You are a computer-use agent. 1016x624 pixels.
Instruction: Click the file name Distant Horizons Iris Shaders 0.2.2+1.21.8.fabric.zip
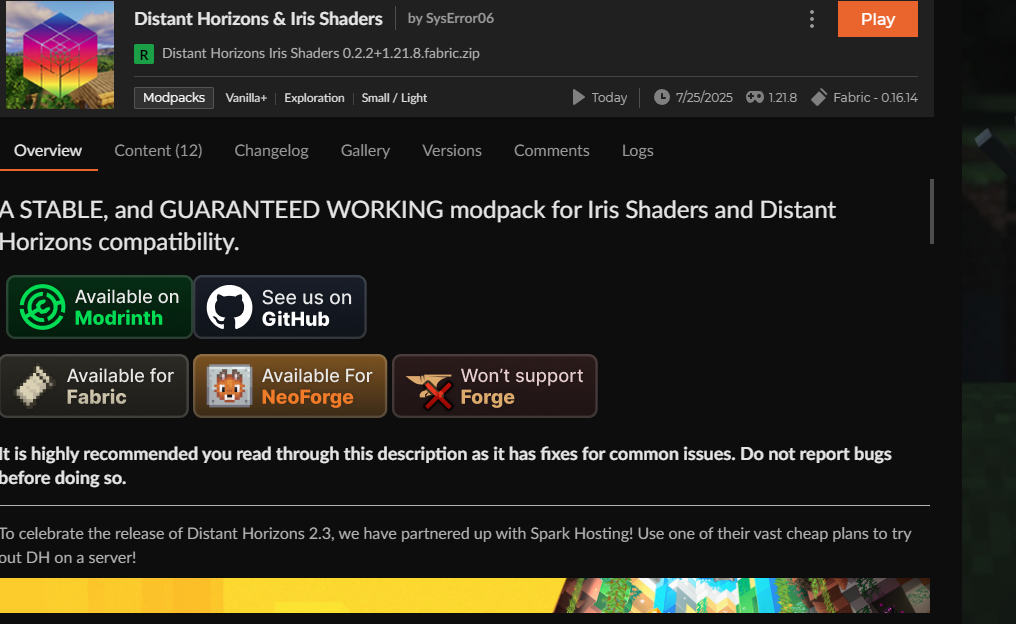tap(321, 54)
